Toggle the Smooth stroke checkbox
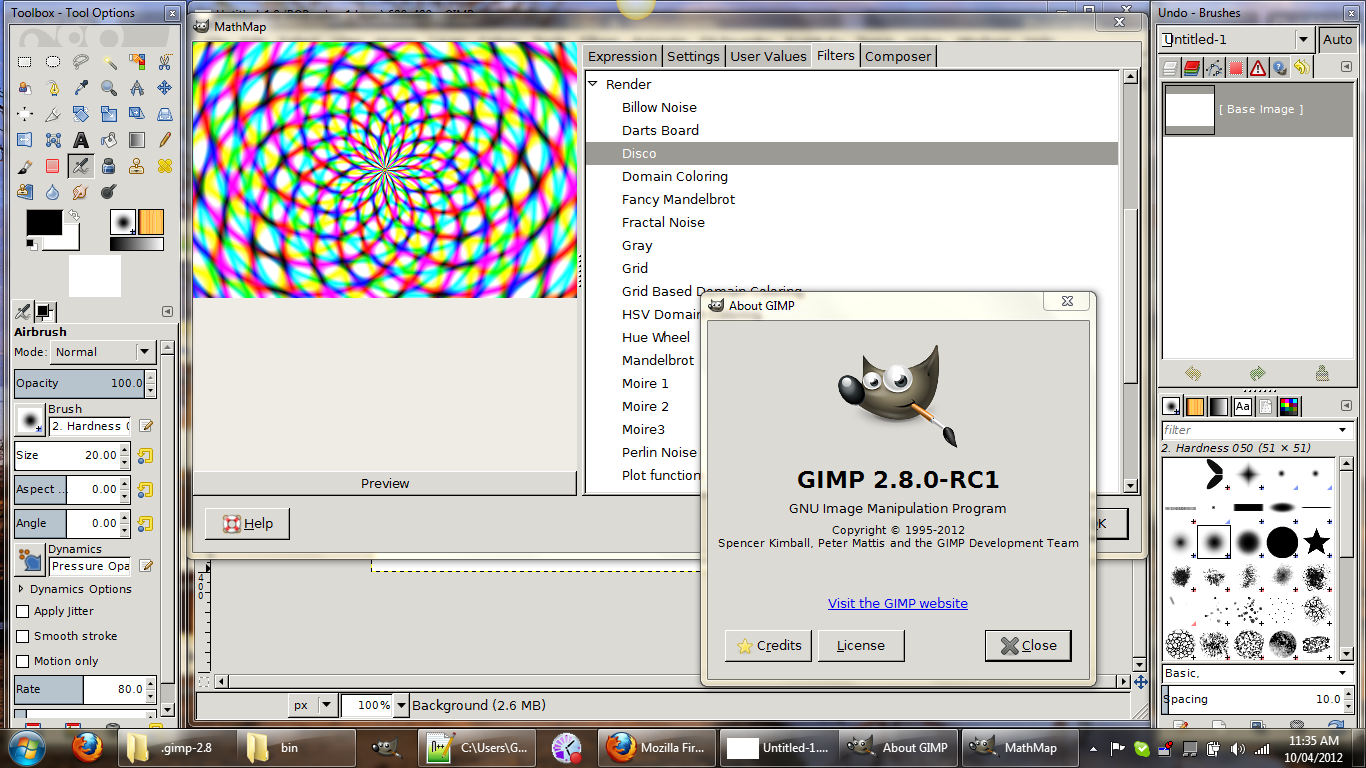The width and height of the screenshot is (1366, 768). [x=23, y=636]
